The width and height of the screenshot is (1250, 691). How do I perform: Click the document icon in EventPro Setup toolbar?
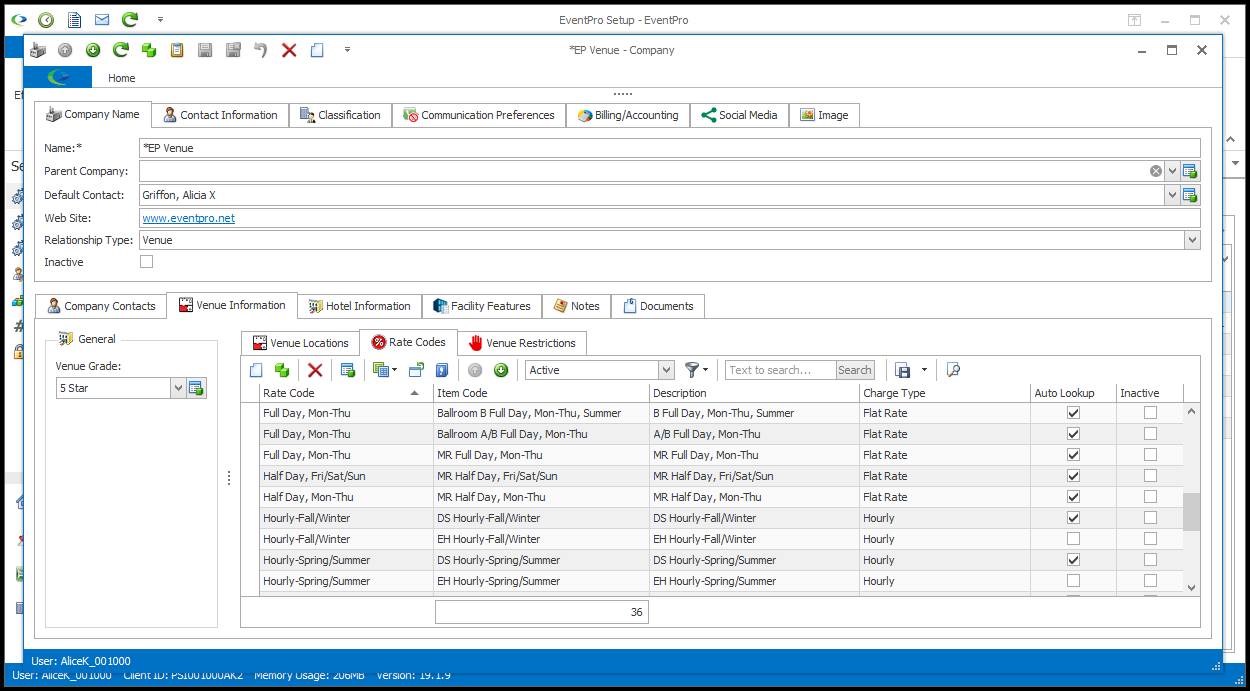pyautogui.click(x=74, y=20)
